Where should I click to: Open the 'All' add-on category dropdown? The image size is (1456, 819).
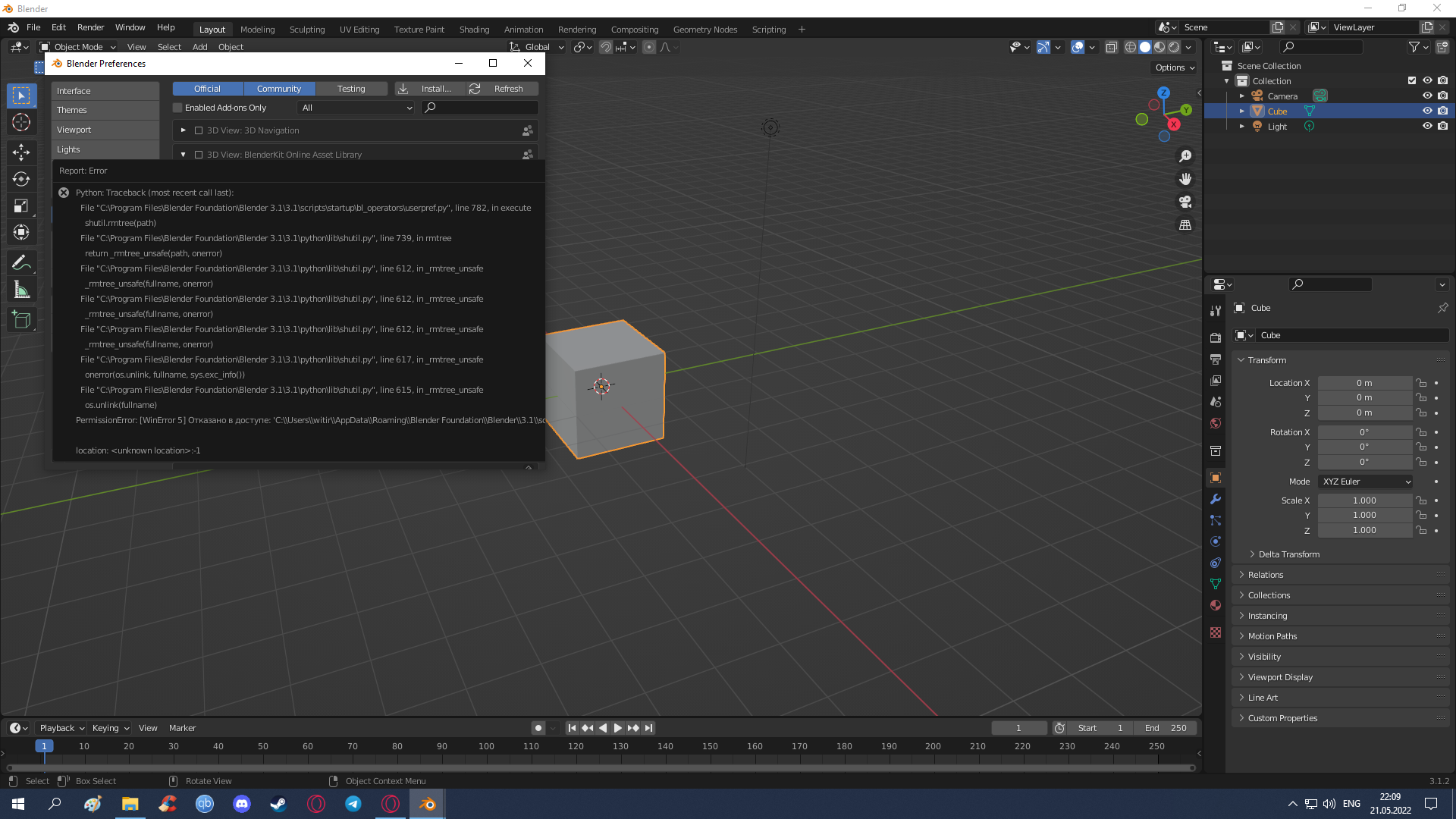(x=355, y=108)
